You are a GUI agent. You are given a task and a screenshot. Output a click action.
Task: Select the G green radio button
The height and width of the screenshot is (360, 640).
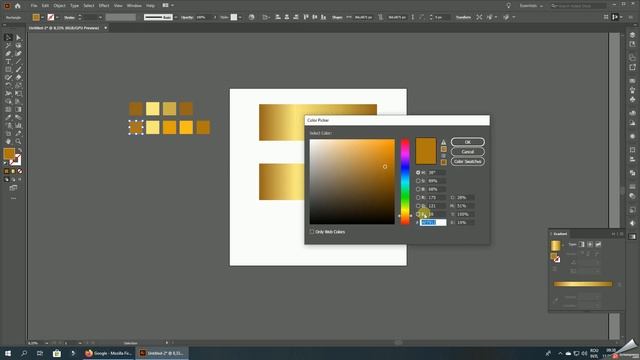point(418,206)
